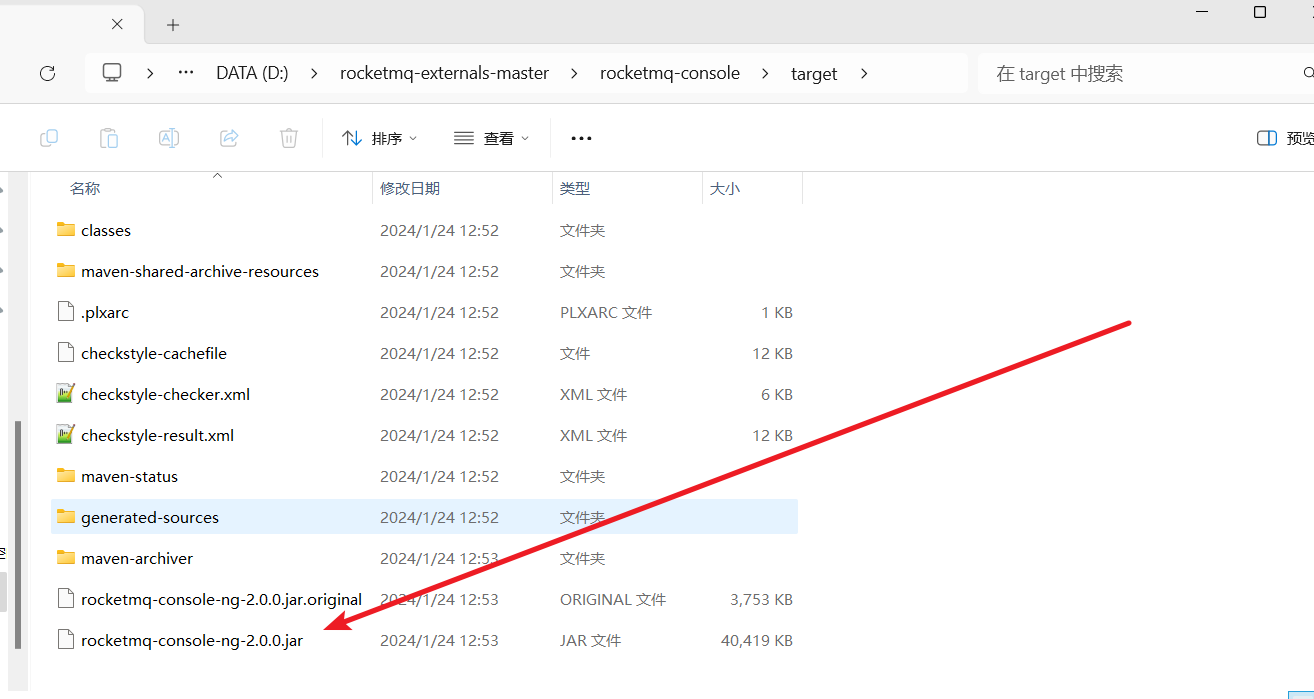Select the generated-sources folder icon
The width and height of the screenshot is (1314, 699).
click(66, 517)
